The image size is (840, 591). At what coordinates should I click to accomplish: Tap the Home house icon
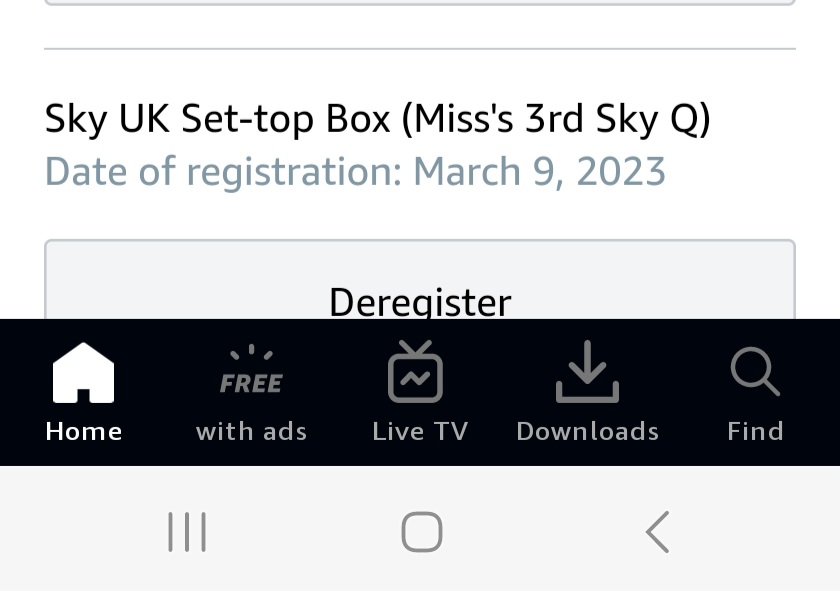coord(84,373)
